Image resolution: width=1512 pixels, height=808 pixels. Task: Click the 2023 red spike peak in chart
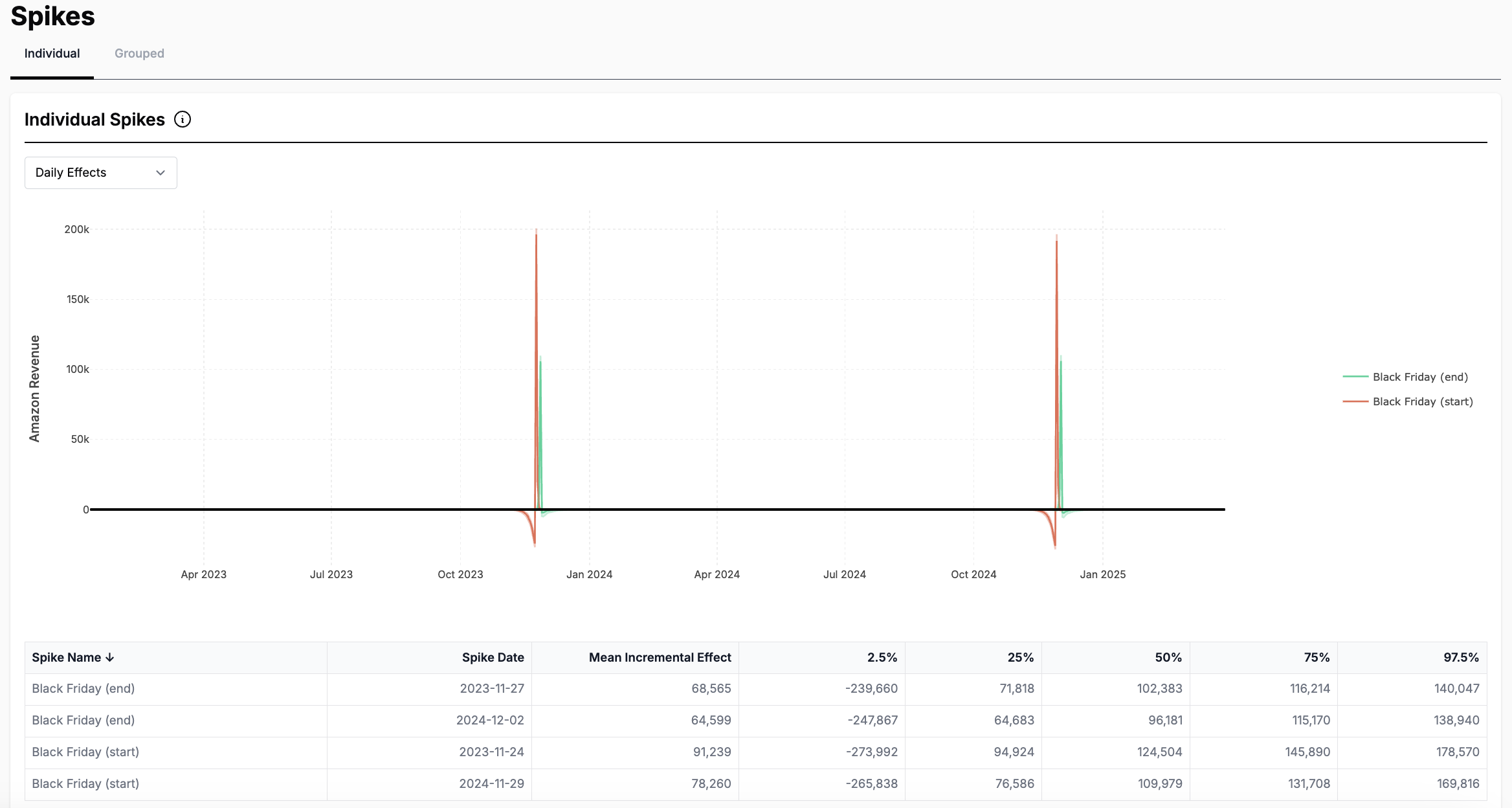coord(536,237)
